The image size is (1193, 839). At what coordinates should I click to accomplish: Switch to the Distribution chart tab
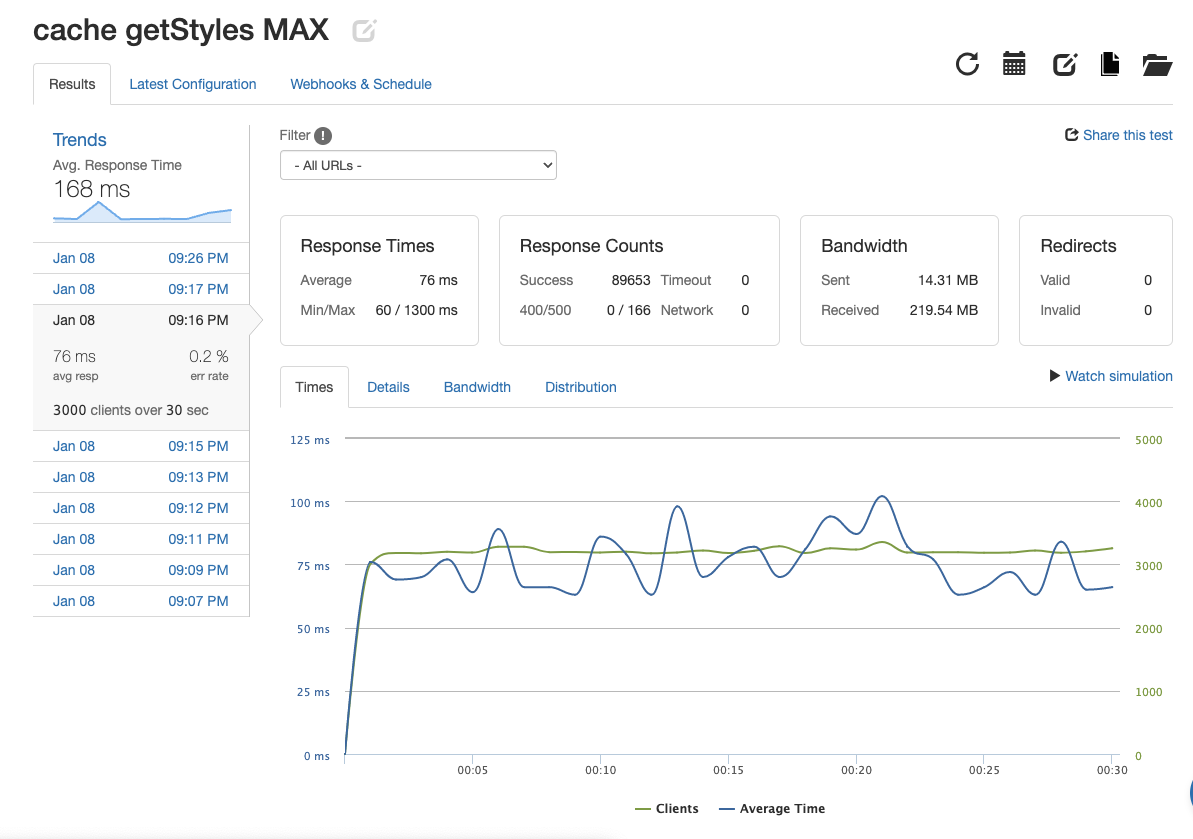(581, 387)
